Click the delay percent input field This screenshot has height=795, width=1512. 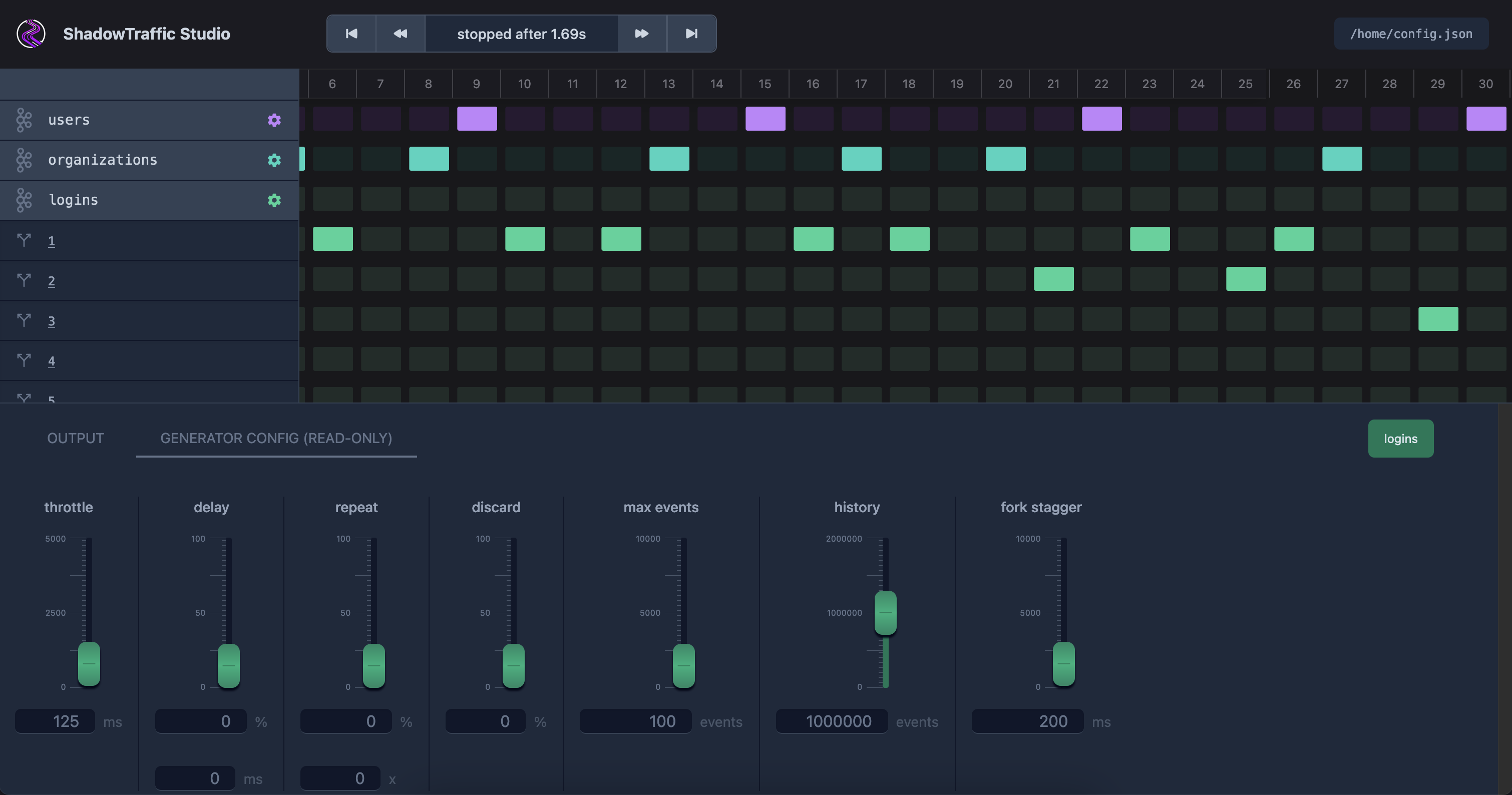pos(201,721)
